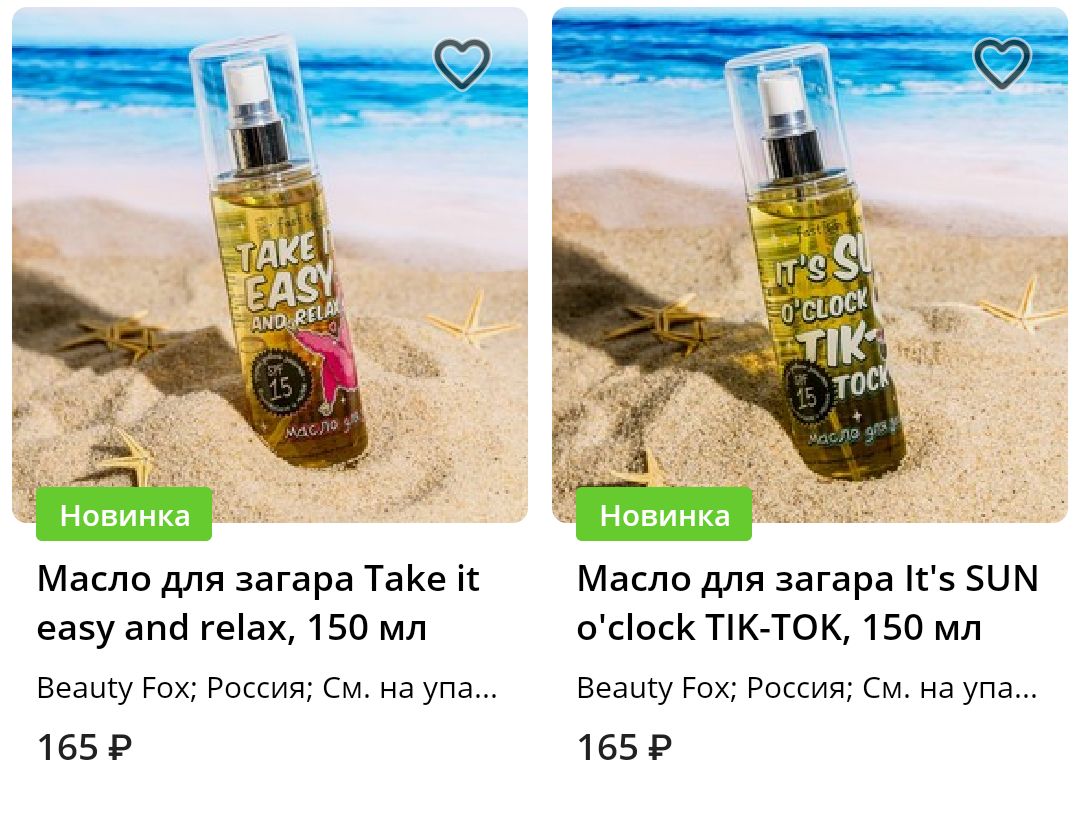This screenshot has height=816, width=1080.
Task: Click 165 ₽ price of TIK-TOK oil
Action: pos(624,747)
